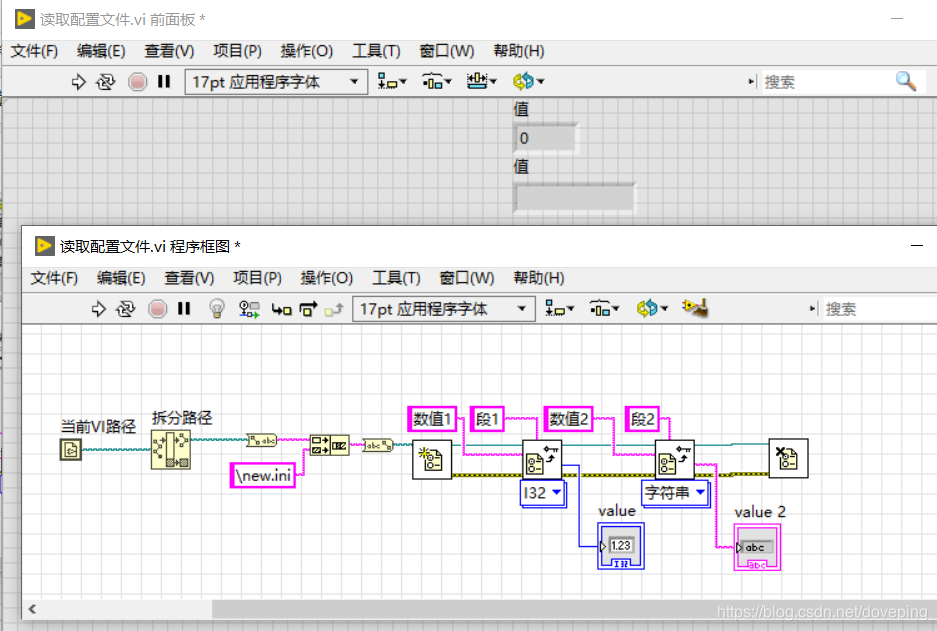Open 工具(T) menu in block diagram window

396,278
